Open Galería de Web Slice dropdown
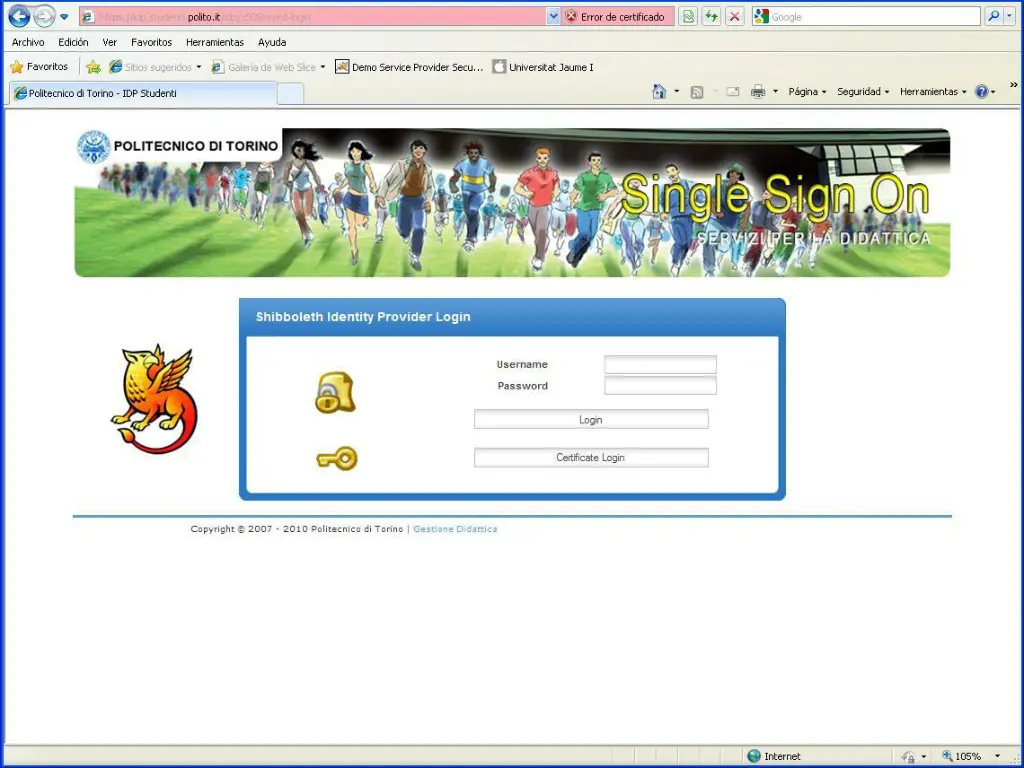This screenshot has width=1024, height=768. click(323, 67)
